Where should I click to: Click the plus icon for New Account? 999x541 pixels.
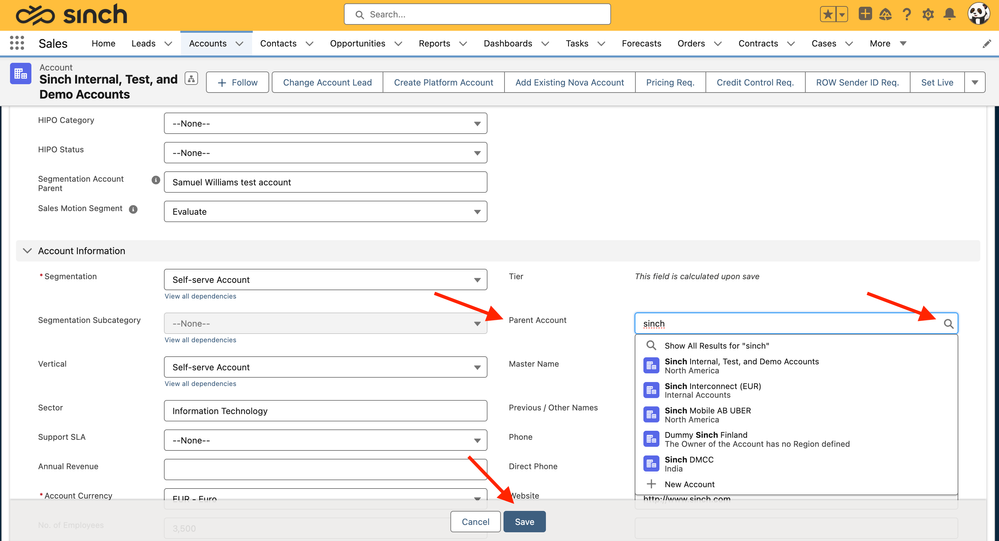[651, 484]
